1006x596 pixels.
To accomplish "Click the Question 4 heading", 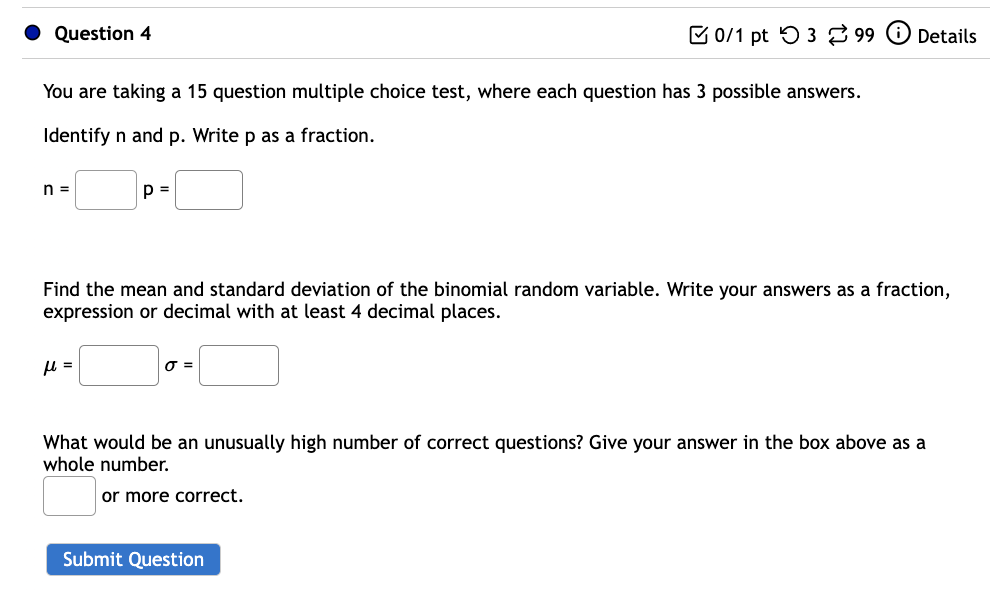I will [101, 33].
